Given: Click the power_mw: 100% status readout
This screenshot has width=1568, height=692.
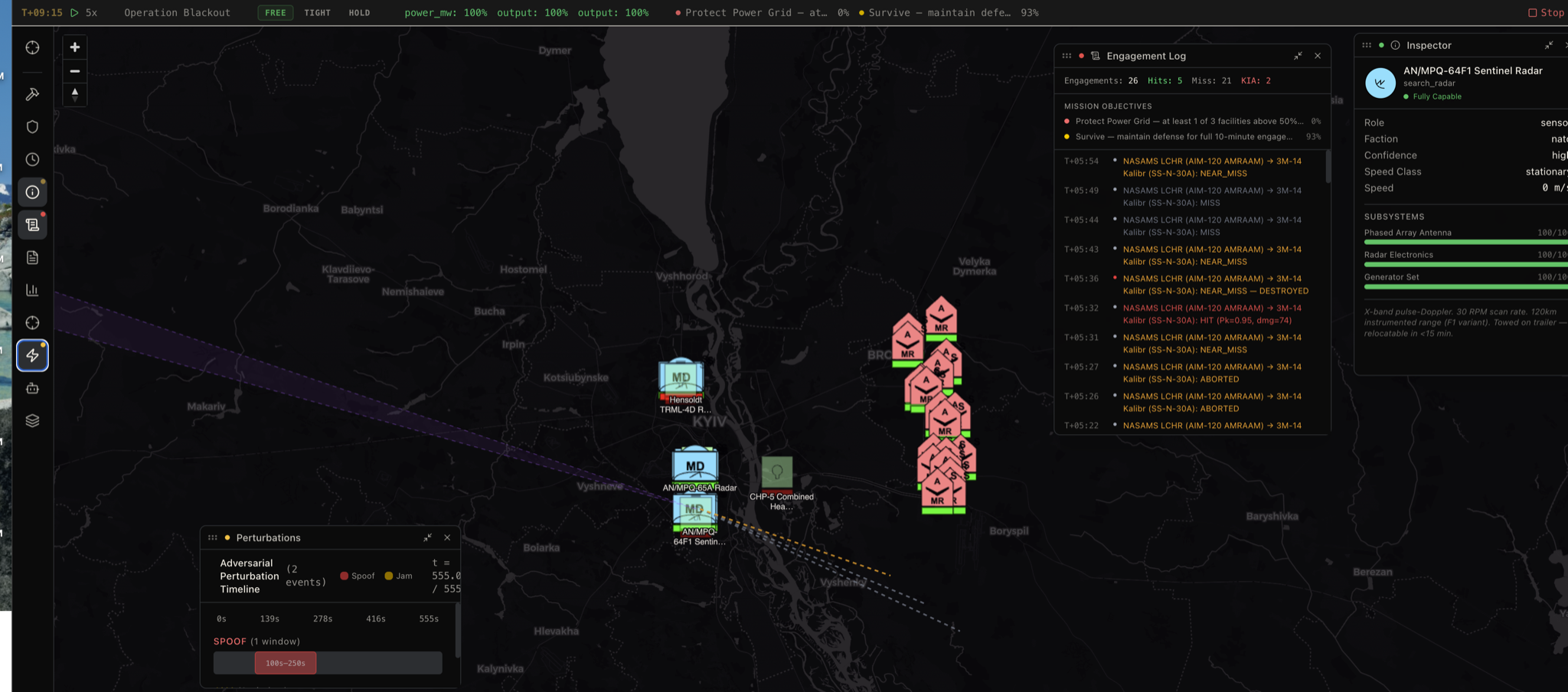Looking at the screenshot, I should pyautogui.click(x=446, y=13).
